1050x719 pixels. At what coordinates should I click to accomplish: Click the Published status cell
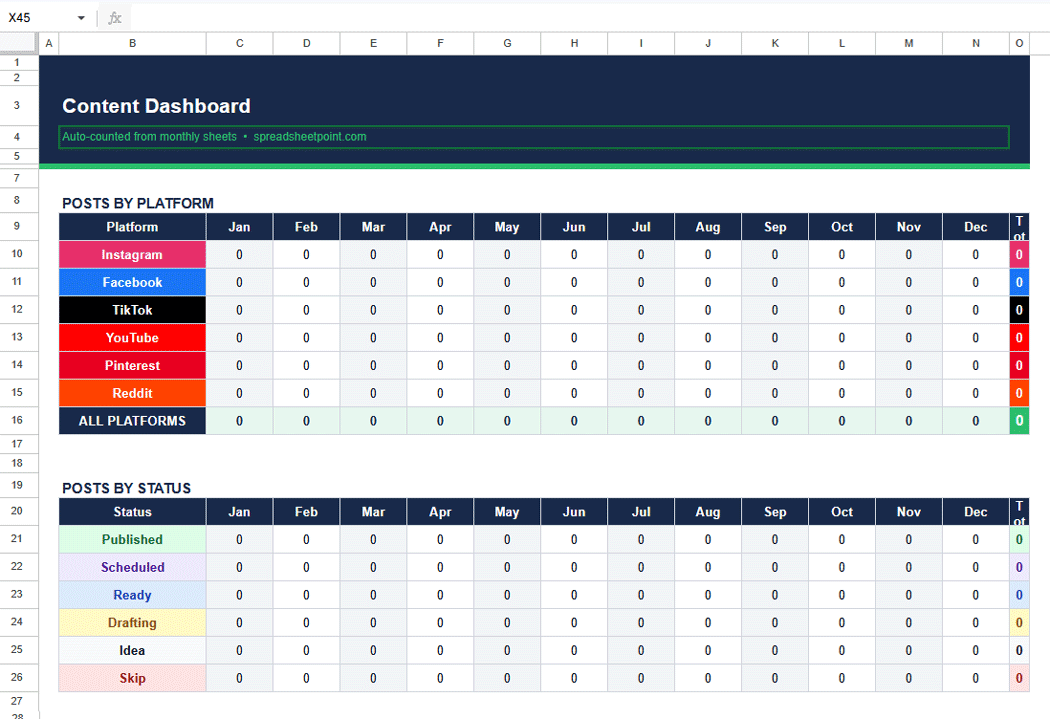132,539
